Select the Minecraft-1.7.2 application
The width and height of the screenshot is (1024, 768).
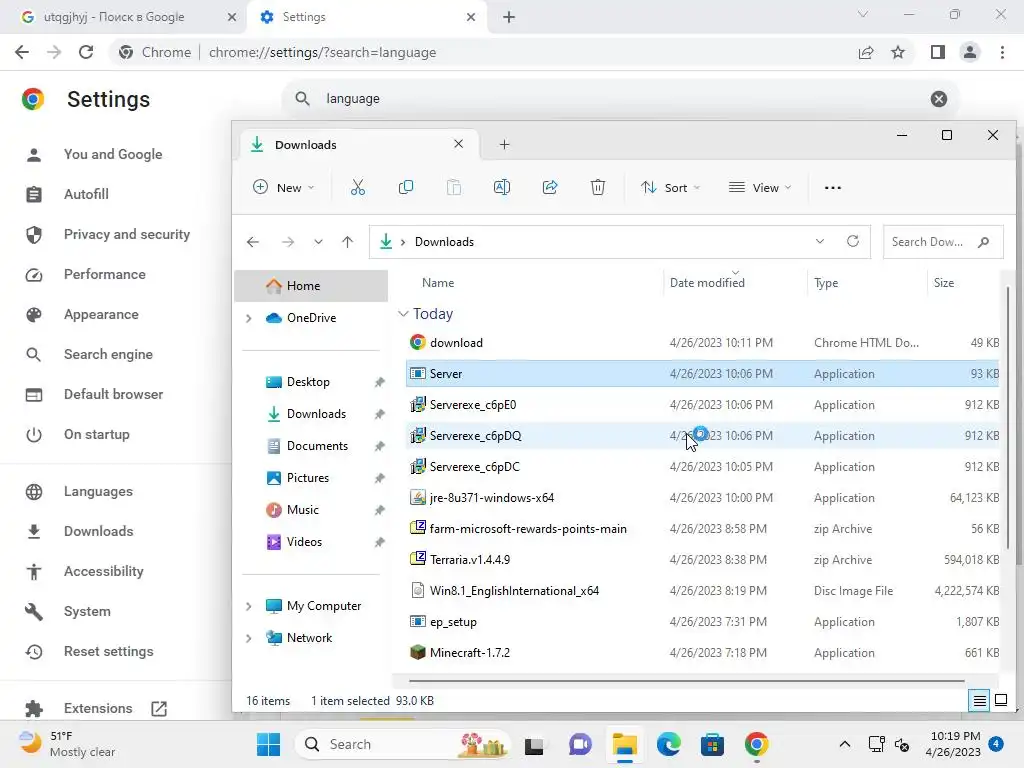702,653
